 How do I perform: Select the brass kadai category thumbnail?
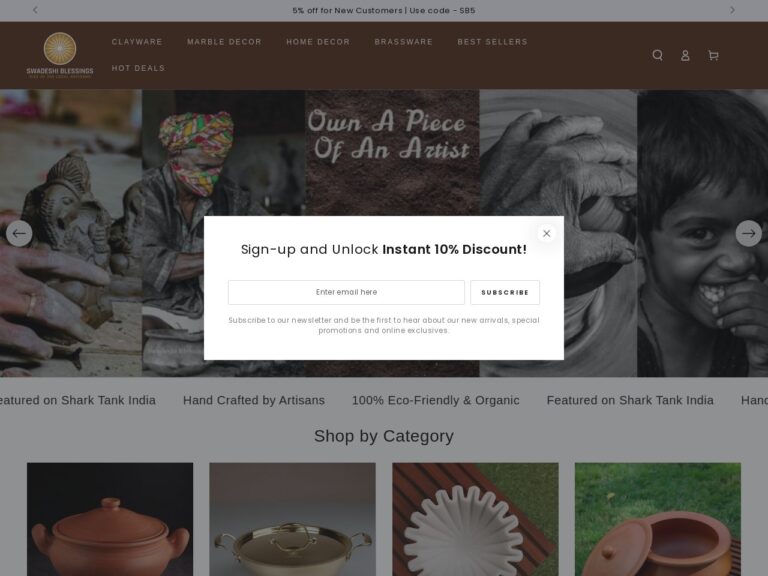pos(292,519)
